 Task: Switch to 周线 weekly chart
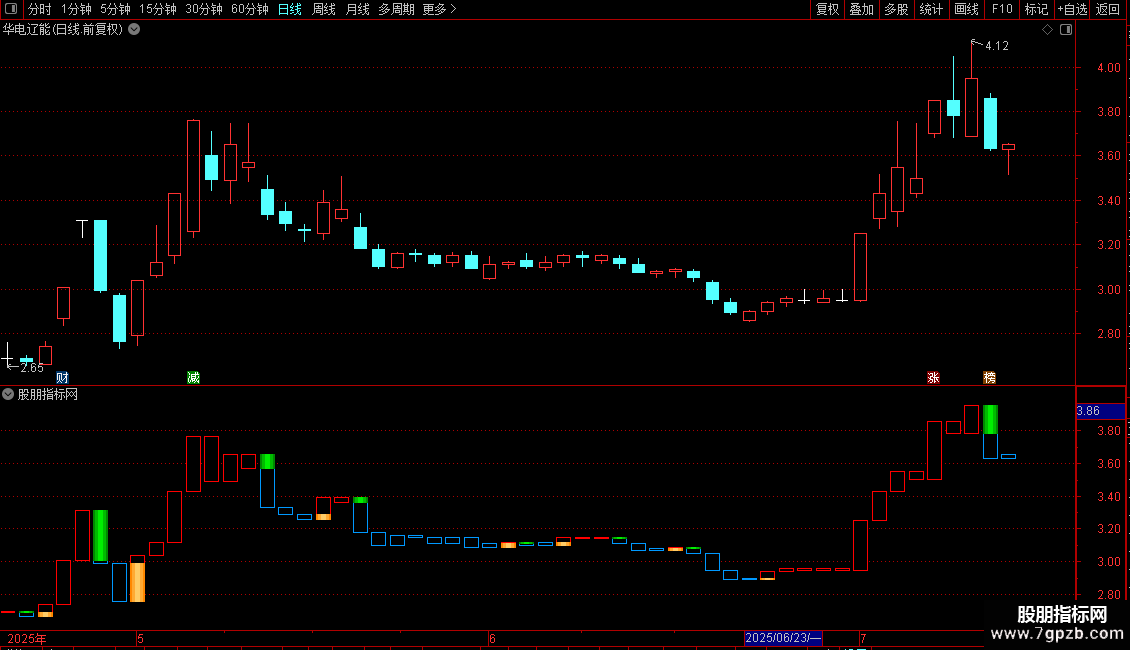point(324,9)
